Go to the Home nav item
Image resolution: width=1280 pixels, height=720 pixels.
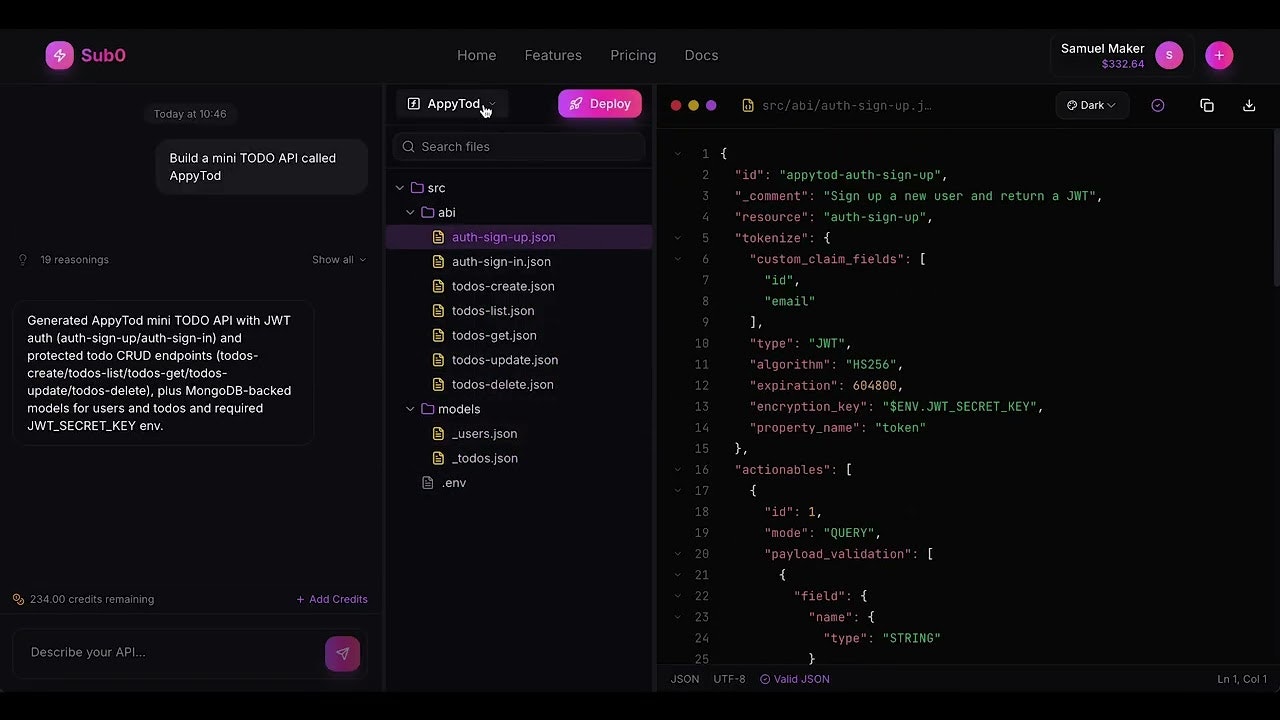pos(476,55)
